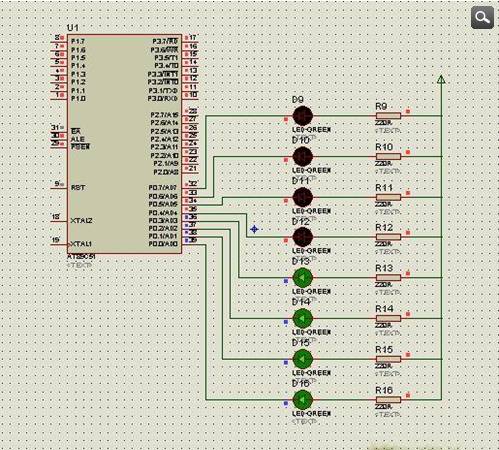The height and width of the screenshot is (450, 499).
Task: Select the D9 LED component
Action: click(x=303, y=116)
